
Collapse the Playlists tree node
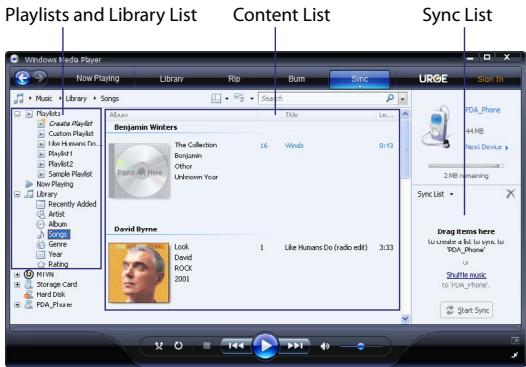point(17,114)
